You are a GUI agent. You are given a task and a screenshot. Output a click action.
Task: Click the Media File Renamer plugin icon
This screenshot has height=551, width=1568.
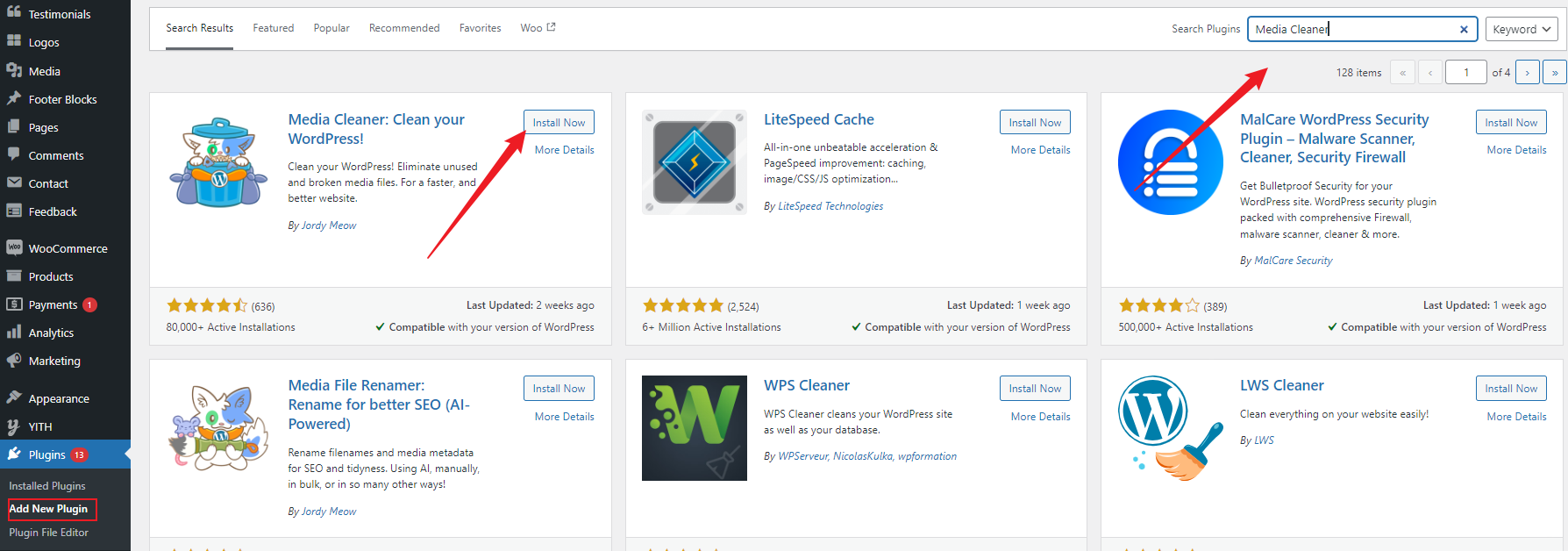218,428
